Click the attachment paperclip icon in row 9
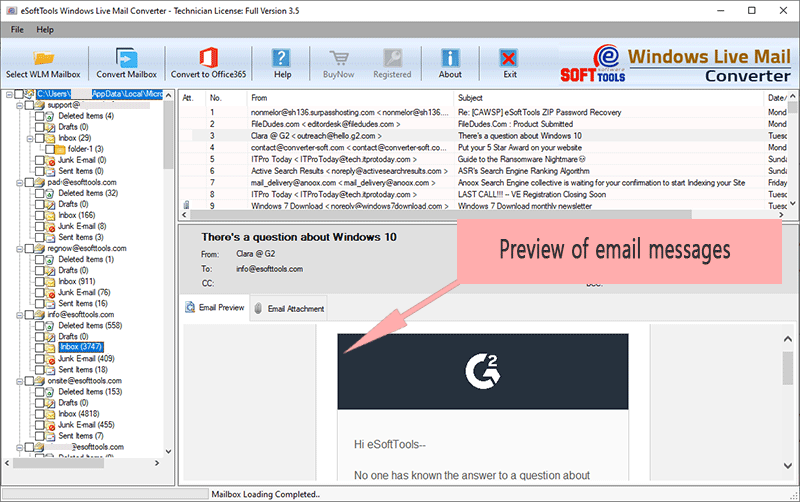 click(x=186, y=205)
